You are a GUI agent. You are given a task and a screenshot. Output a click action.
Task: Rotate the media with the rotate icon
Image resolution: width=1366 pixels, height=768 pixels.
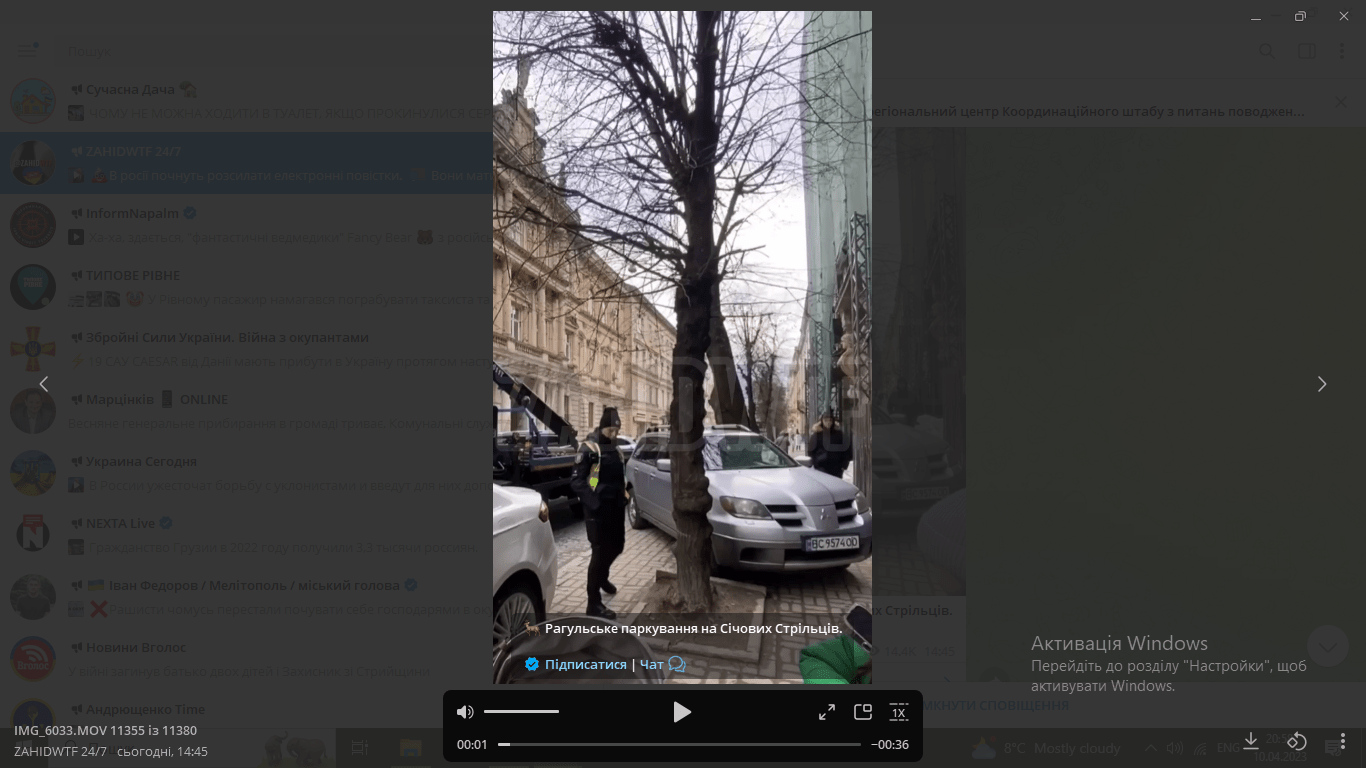[x=1297, y=741]
